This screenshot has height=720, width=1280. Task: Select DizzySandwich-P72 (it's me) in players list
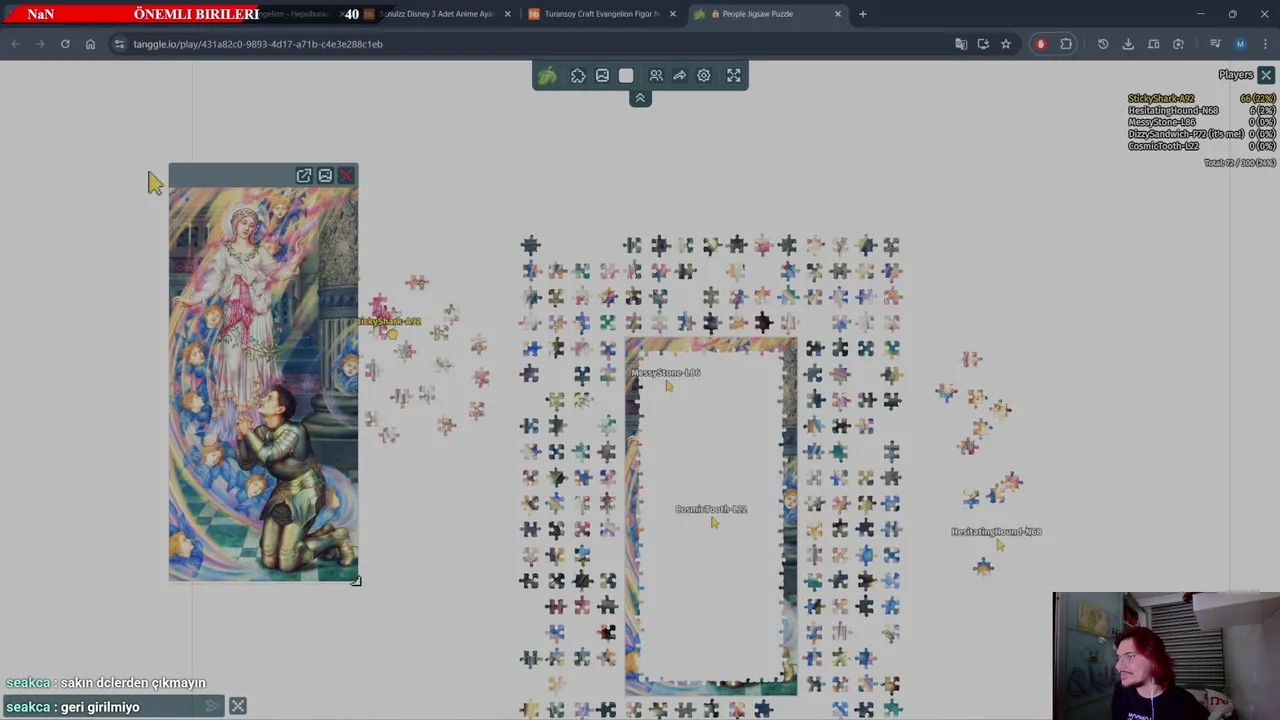tap(1186, 134)
